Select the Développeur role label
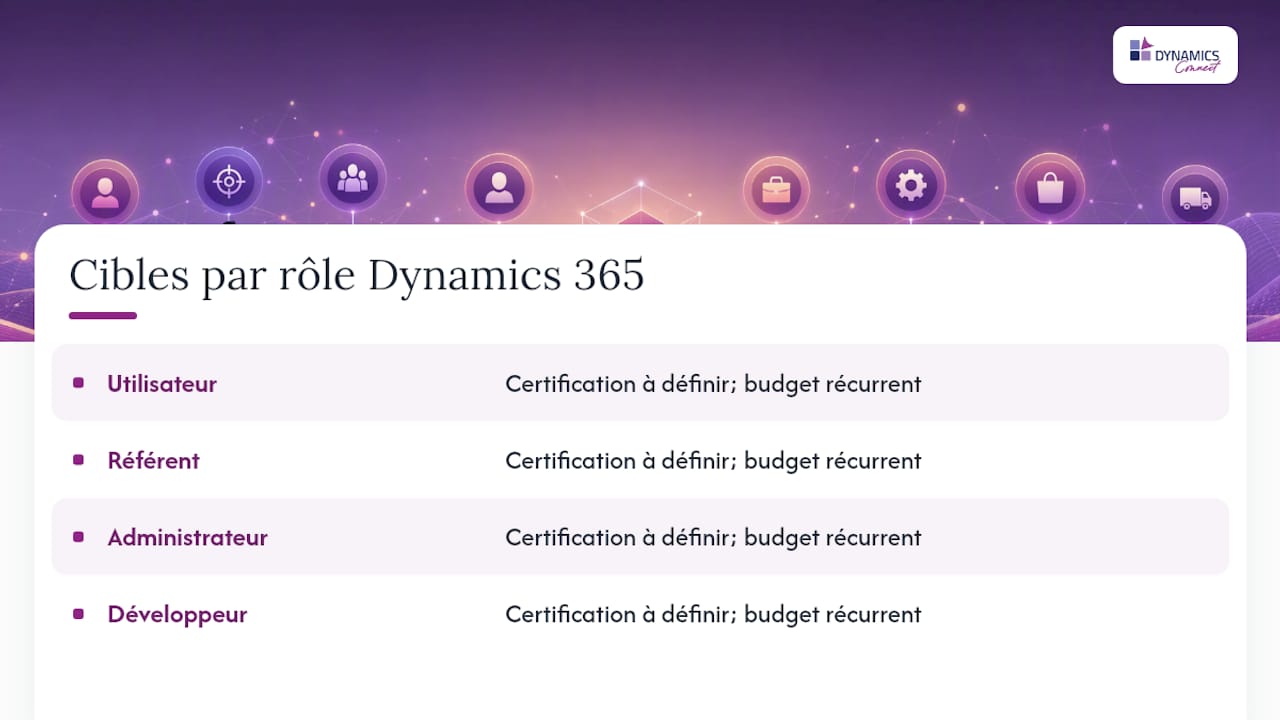This screenshot has height=720, width=1280. (x=177, y=614)
